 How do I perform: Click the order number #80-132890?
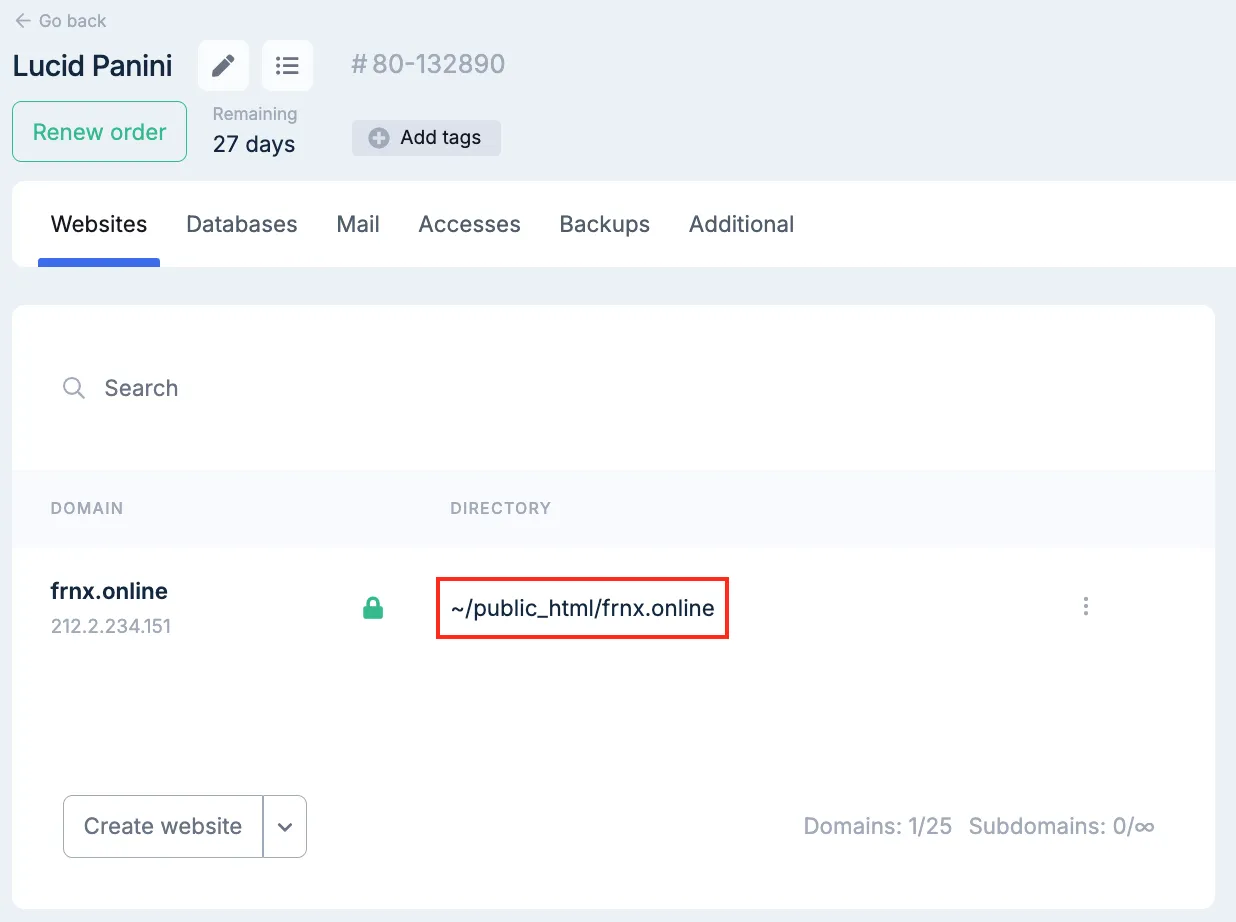tap(428, 65)
